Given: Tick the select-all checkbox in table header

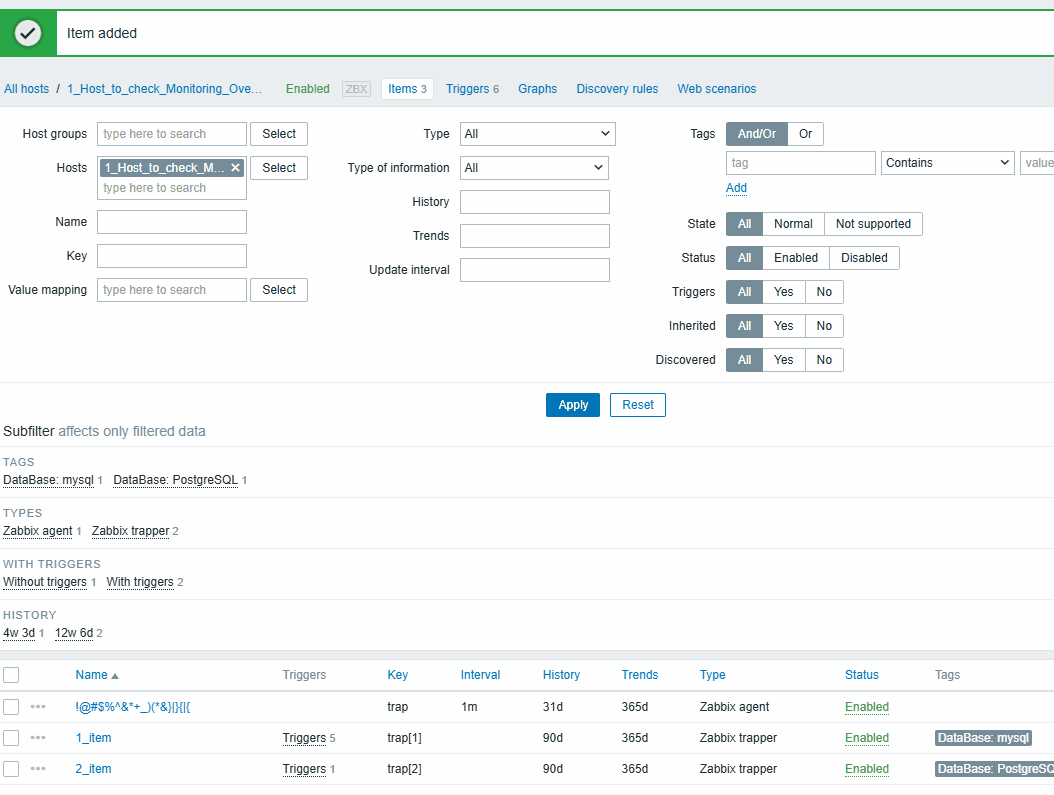Looking at the screenshot, I should (x=11, y=675).
